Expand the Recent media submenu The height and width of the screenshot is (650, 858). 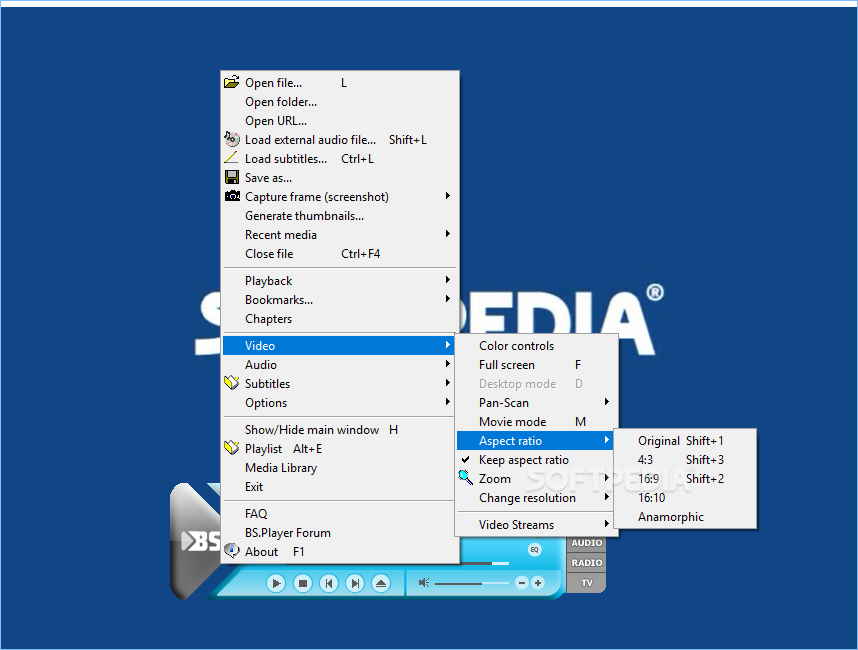click(339, 235)
